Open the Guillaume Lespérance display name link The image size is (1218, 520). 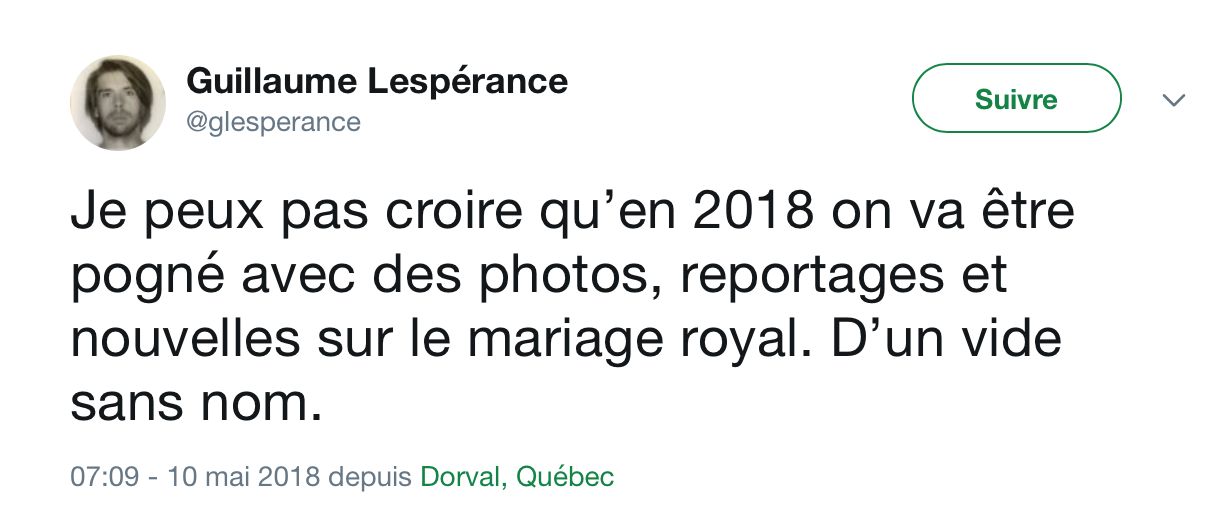click(377, 80)
